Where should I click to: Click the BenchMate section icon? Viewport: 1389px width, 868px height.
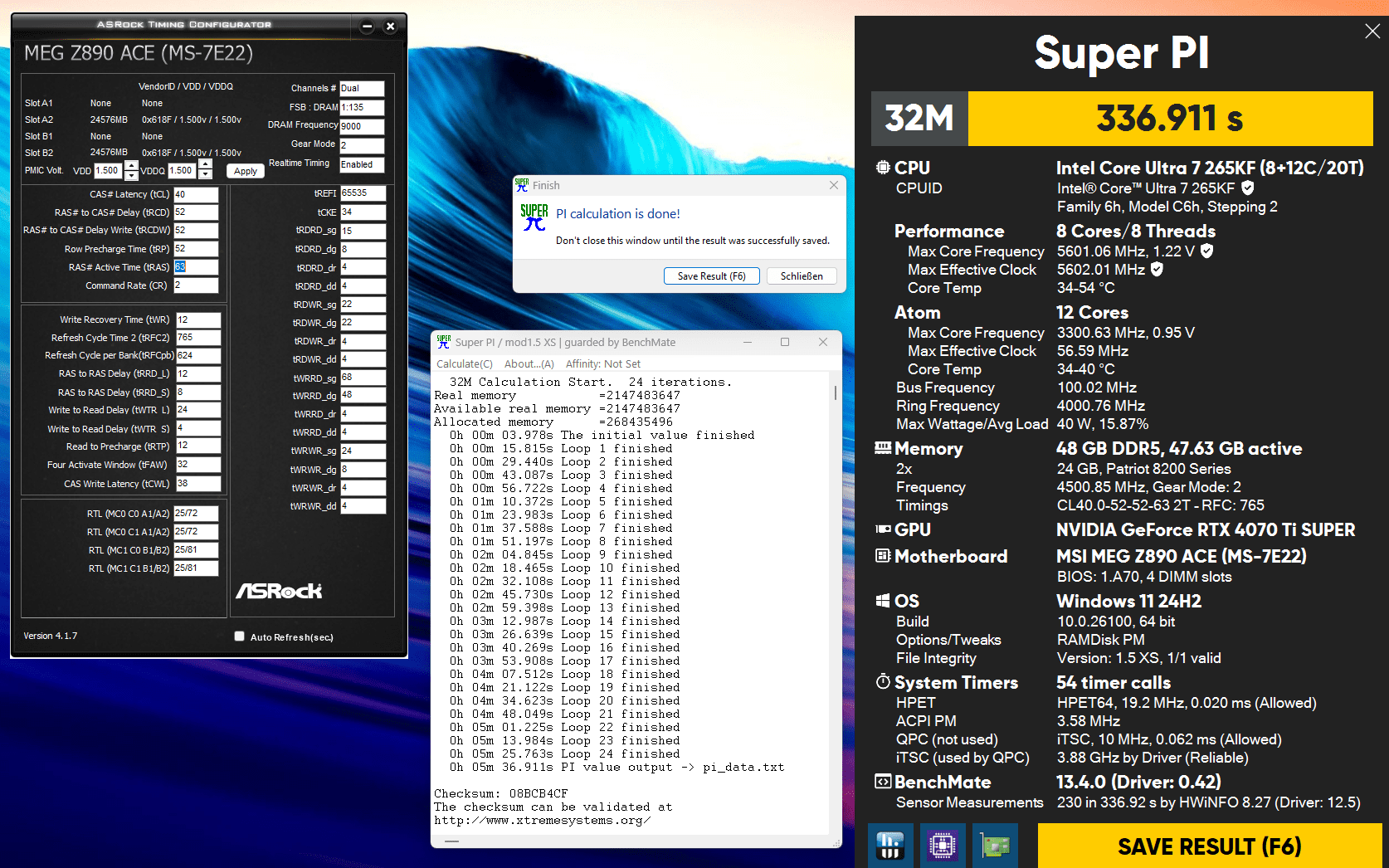883,782
